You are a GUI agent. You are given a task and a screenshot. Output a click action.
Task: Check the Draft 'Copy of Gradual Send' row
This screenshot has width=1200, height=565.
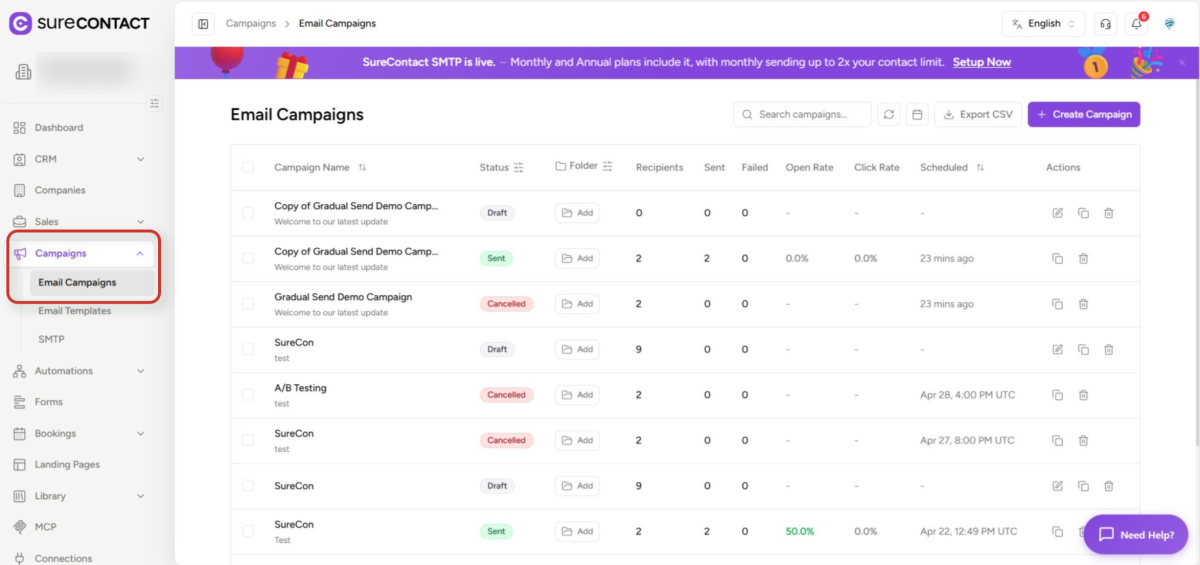pos(248,213)
